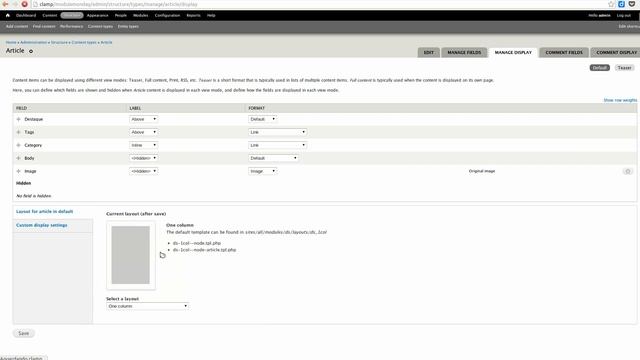Viewport: 640px width, 360px height.
Task: Open Select a layout dropdown
Action: coord(147,306)
